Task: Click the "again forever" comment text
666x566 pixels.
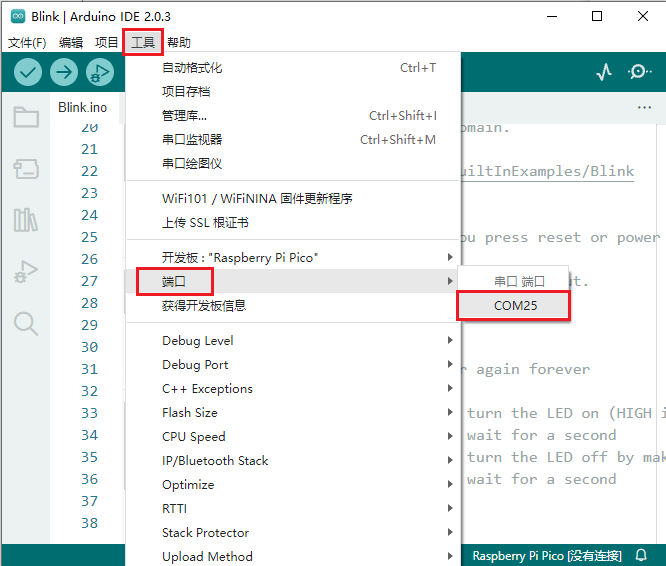Action: [533, 369]
